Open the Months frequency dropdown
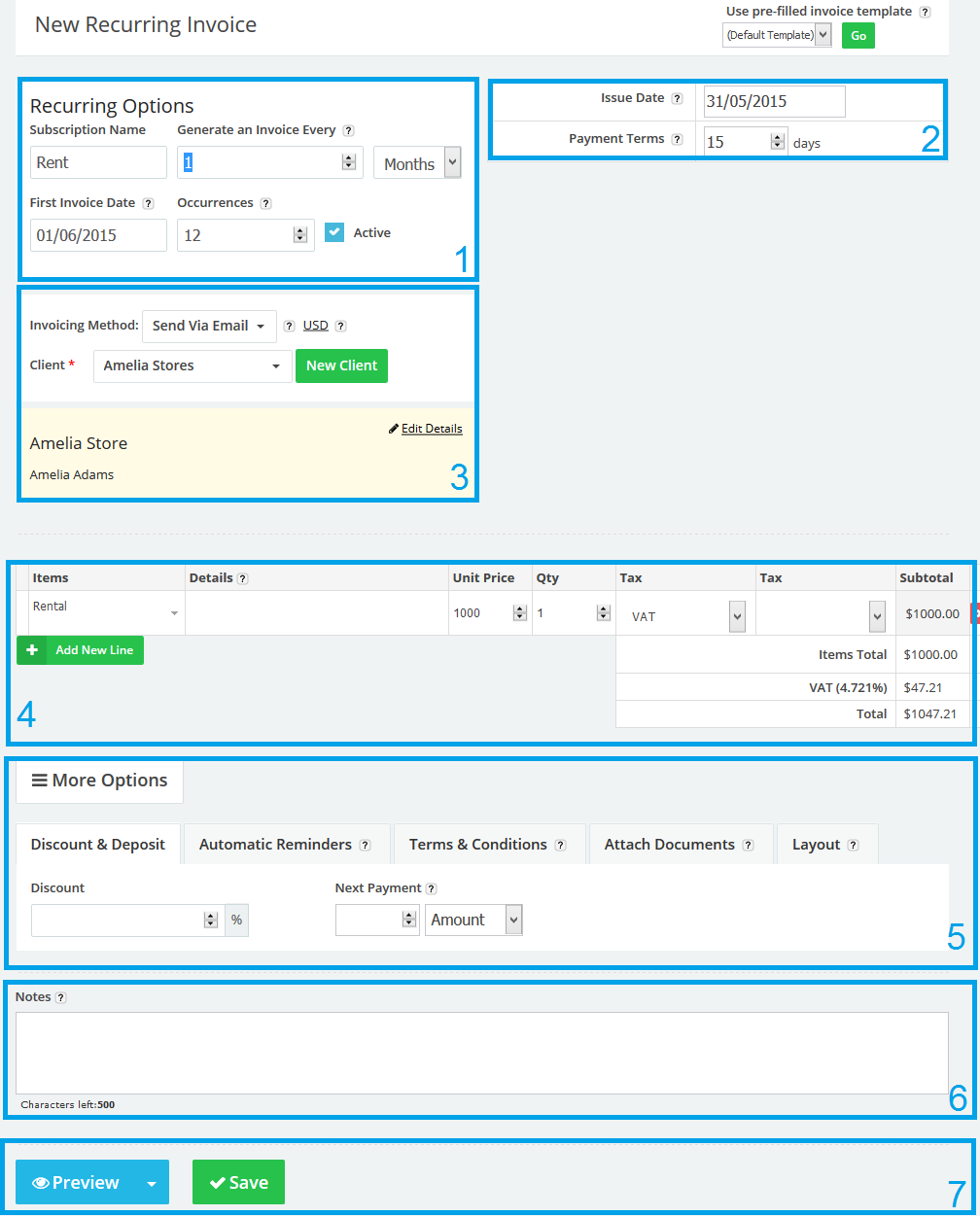Viewport: 980px width, 1216px height. pyautogui.click(x=417, y=162)
